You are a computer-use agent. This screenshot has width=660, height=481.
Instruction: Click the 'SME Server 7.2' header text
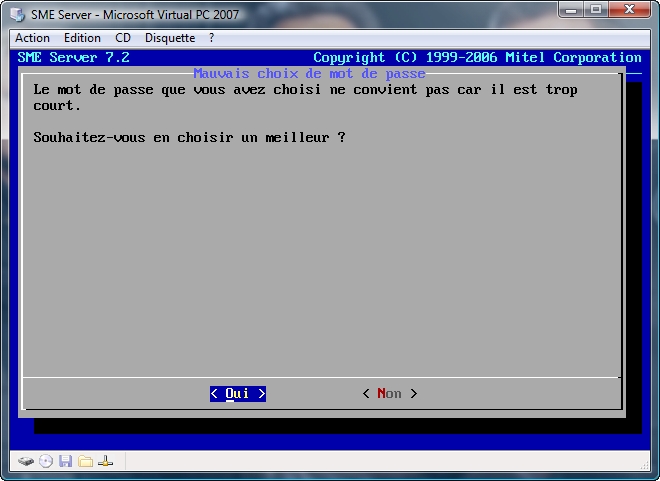point(74,57)
